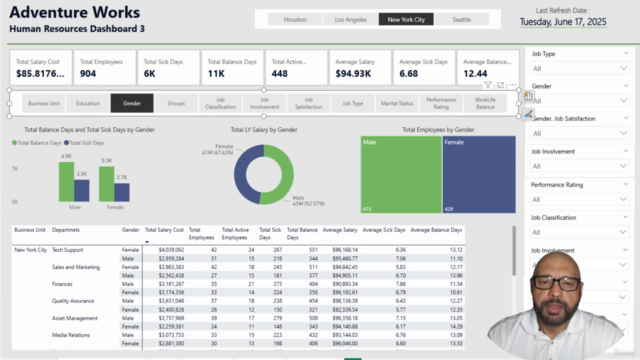Choose the Marital Status field button
Viewport: 640px width, 360px height.
tap(397, 103)
